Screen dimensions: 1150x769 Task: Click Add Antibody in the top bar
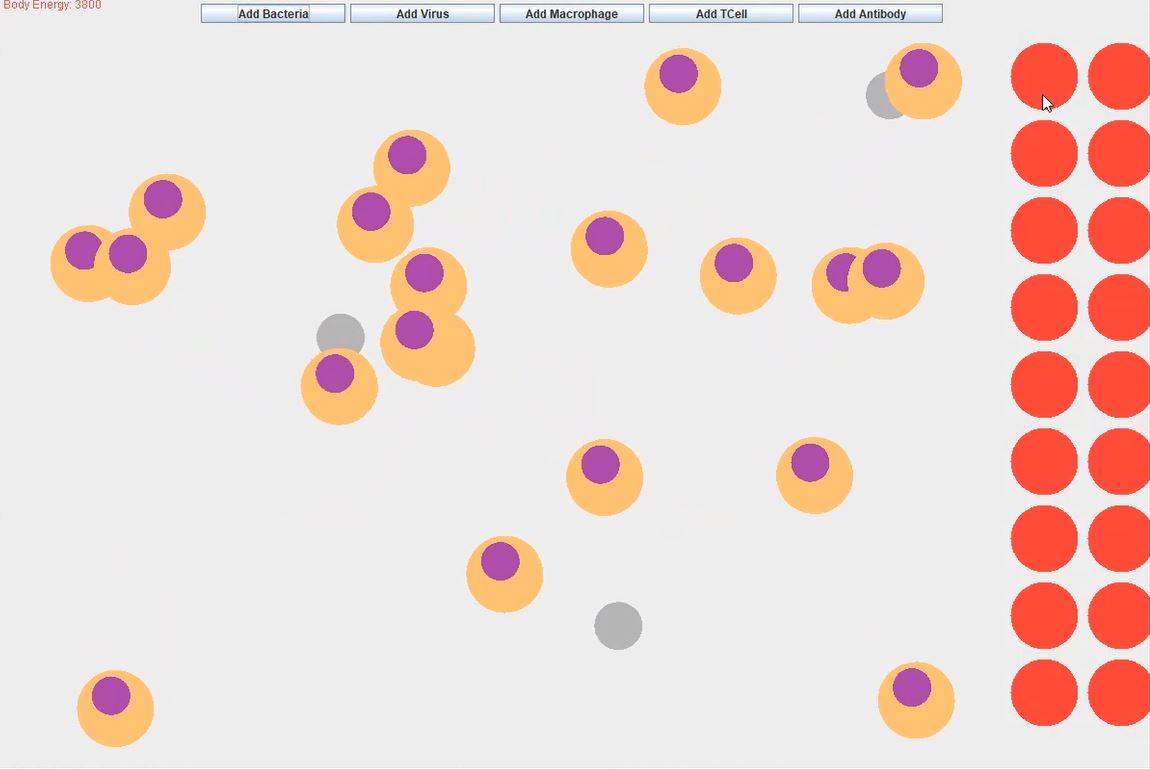click(x=870, y=14)
